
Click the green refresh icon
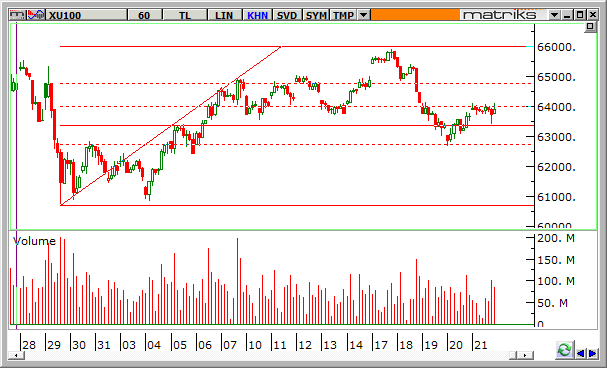click(x=564, y=350)
